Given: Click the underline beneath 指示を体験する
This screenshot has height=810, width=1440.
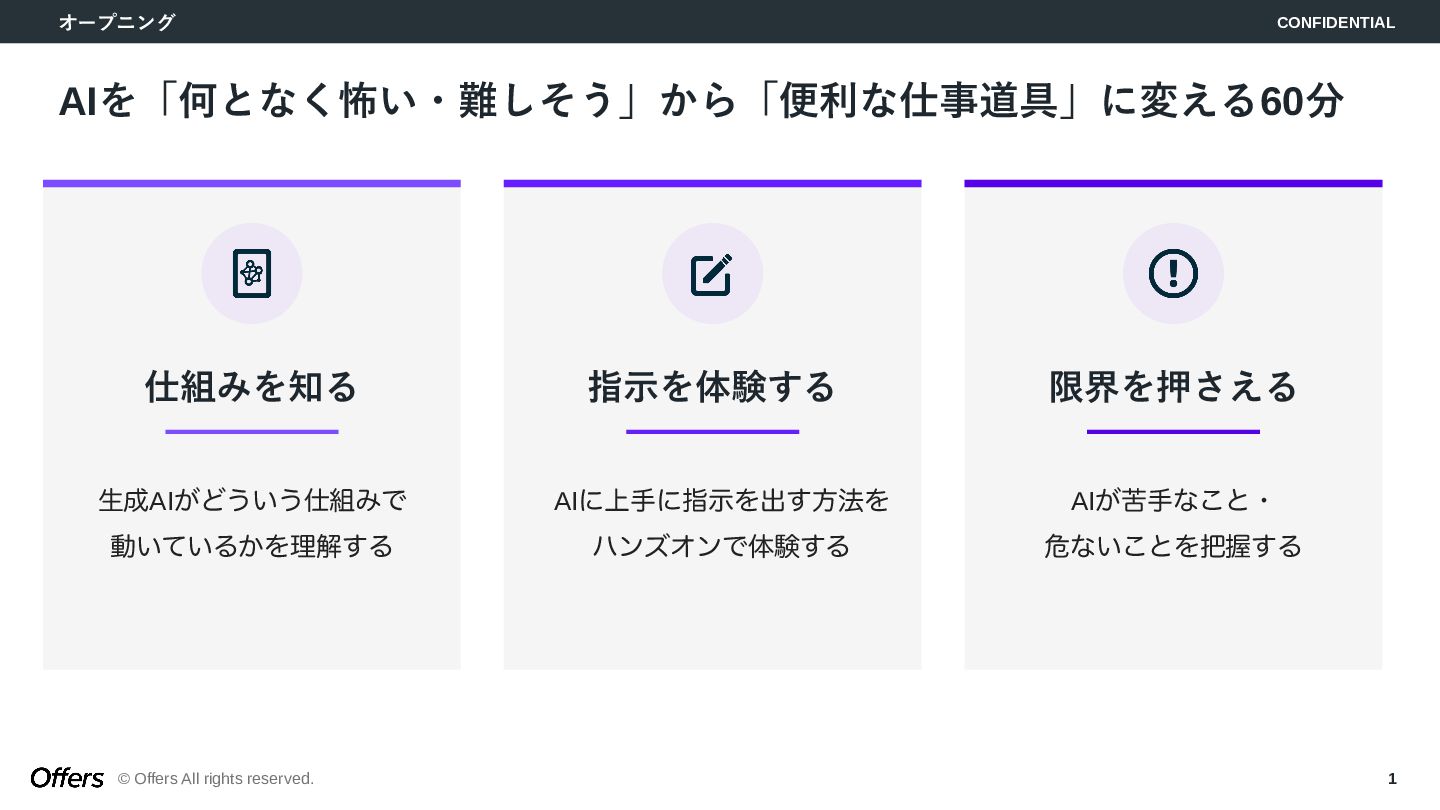Looking at the screenshot, I should [712, 432].
